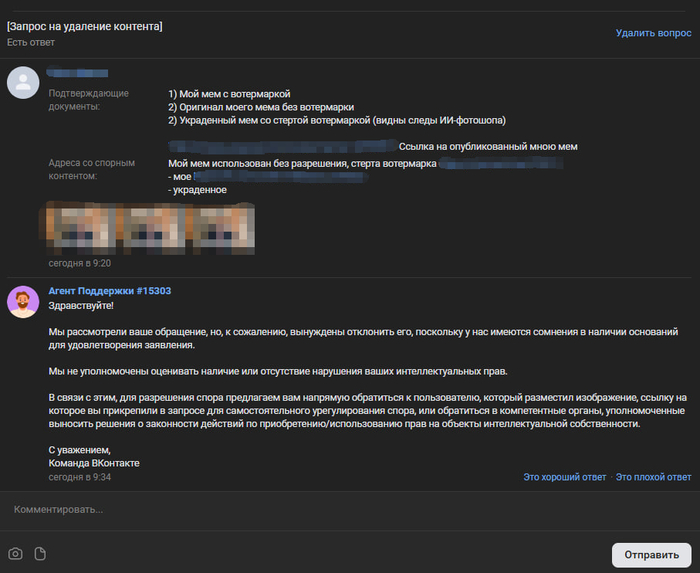Open the support agent's avatar
Screen dimensions: 700x573
click(x=23, y=301)
